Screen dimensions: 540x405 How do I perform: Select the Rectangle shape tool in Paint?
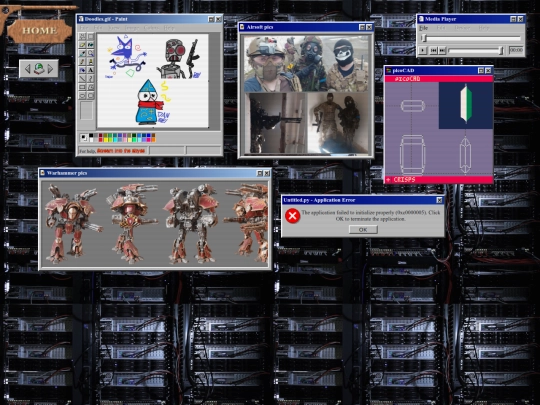point(82,87)
